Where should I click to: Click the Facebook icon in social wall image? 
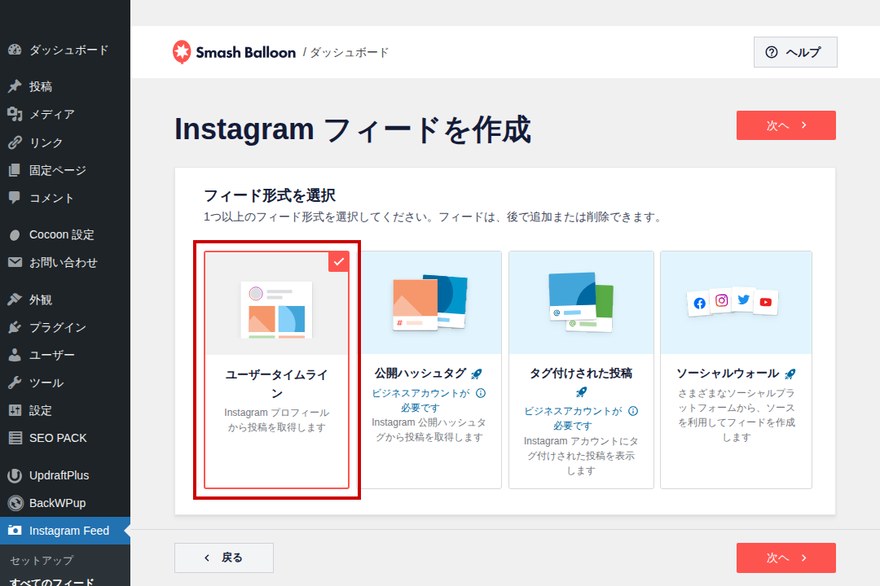[x=699, y=303]
